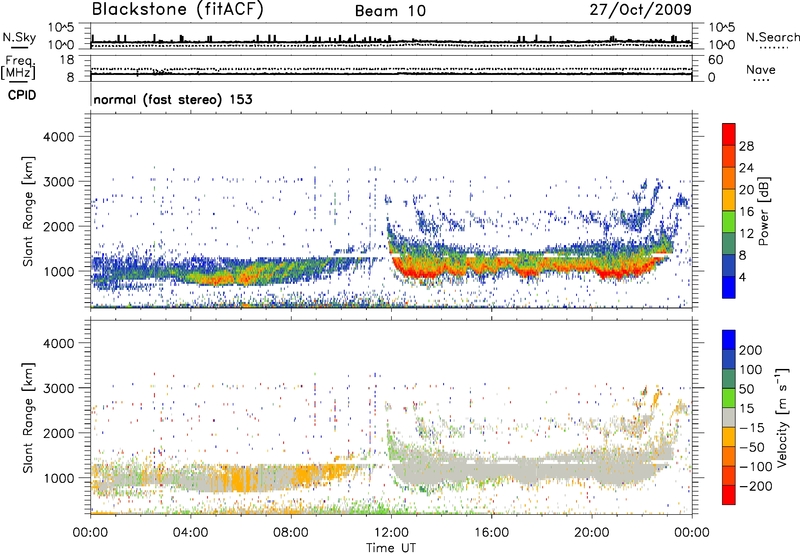Click the 'Blackstone (fitACF)' title text
The width and height of the screenshot is (800, 554).
(177, 10)
